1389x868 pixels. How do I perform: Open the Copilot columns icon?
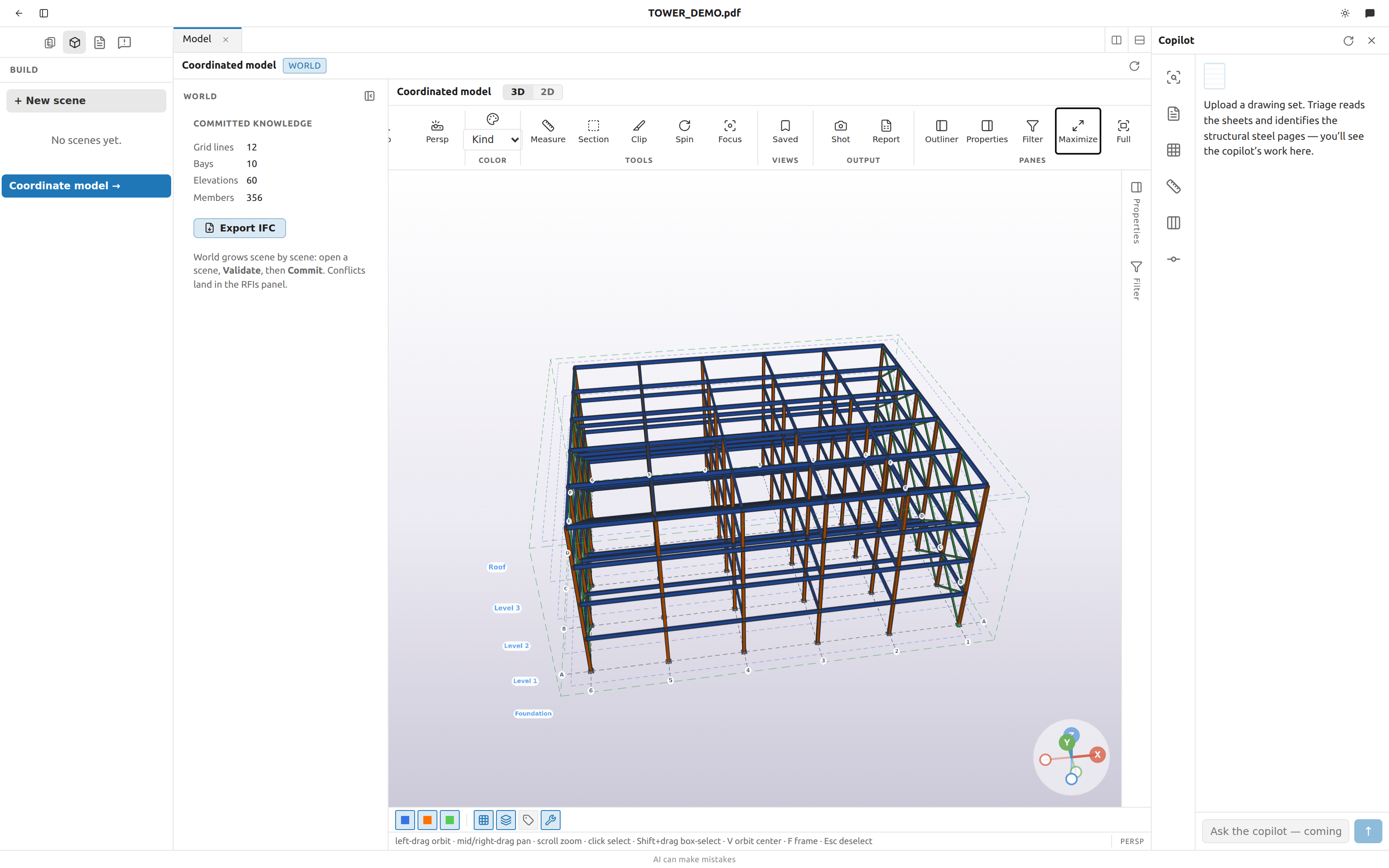pyautogui.click(x=1173, y=223)
